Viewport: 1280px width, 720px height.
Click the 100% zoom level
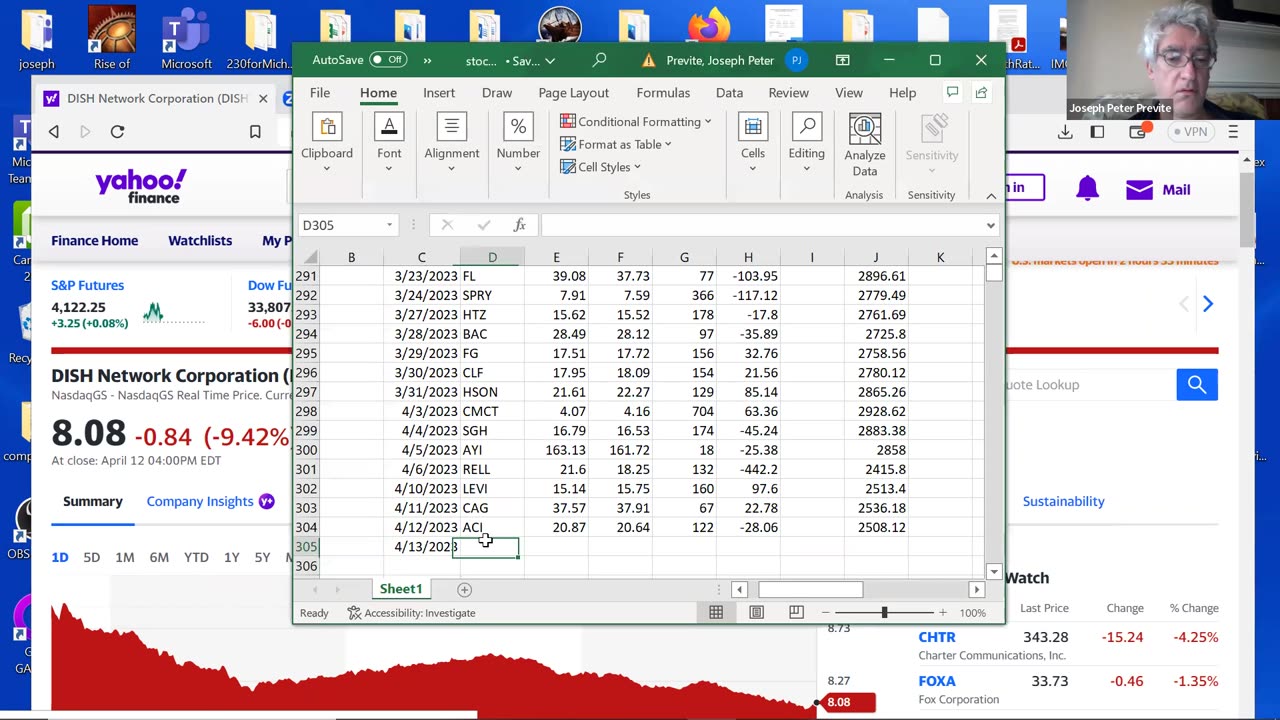pos(973,613)
